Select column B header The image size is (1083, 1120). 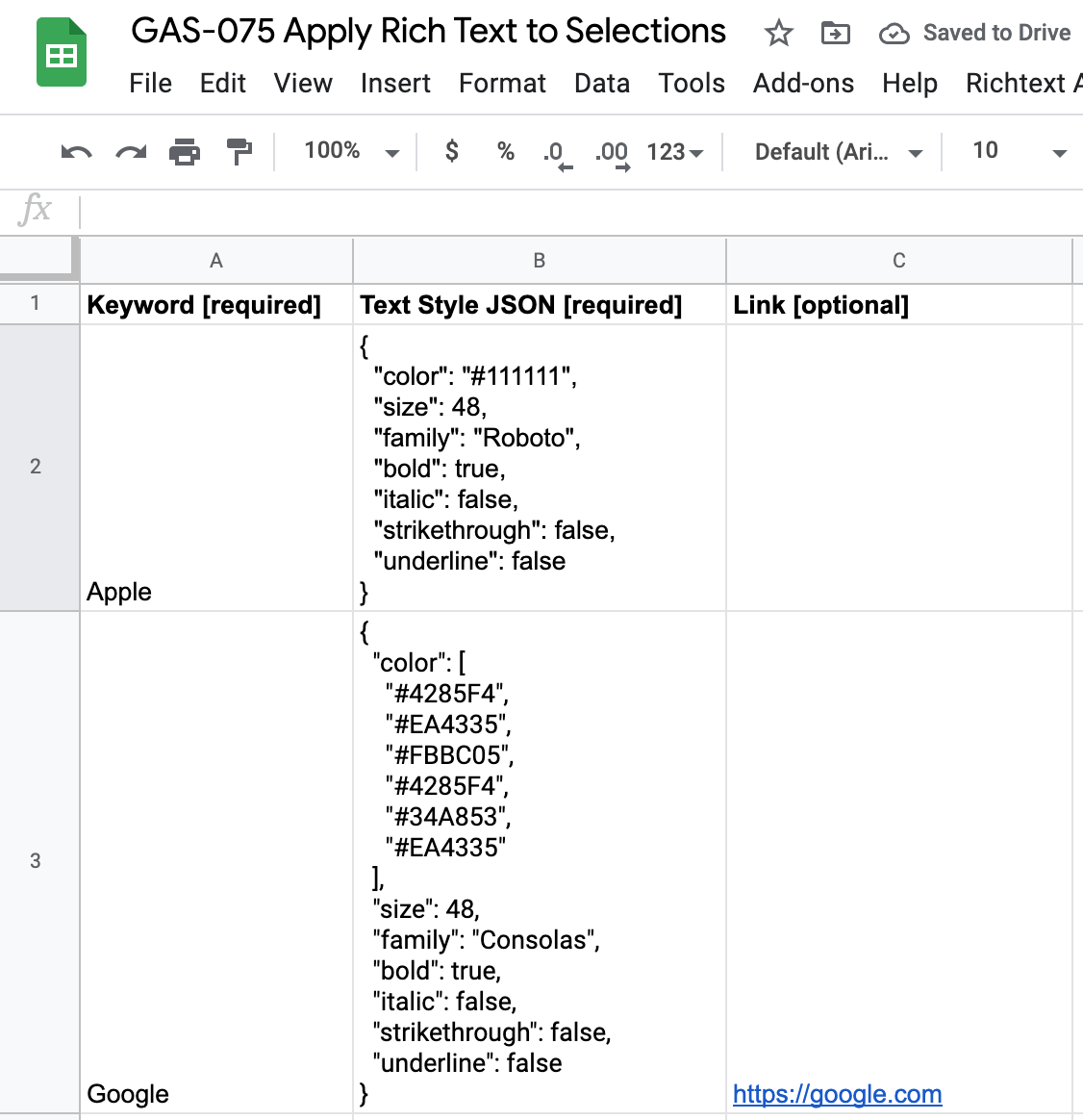pos(539,261)
